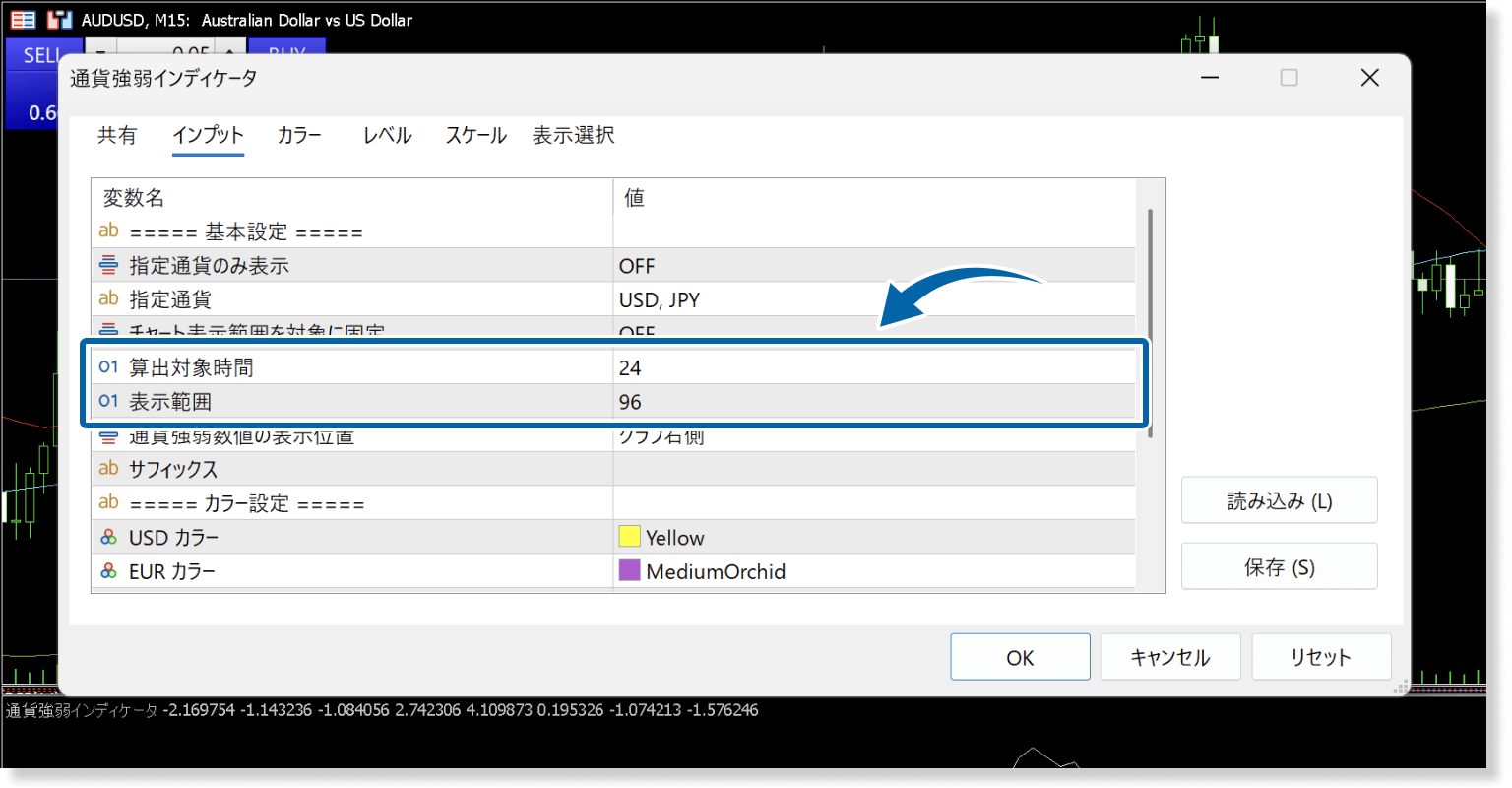Click the enum icon beside 指定通貨のみ表示
Viewport: 1512px width, 788px height.
108,266
